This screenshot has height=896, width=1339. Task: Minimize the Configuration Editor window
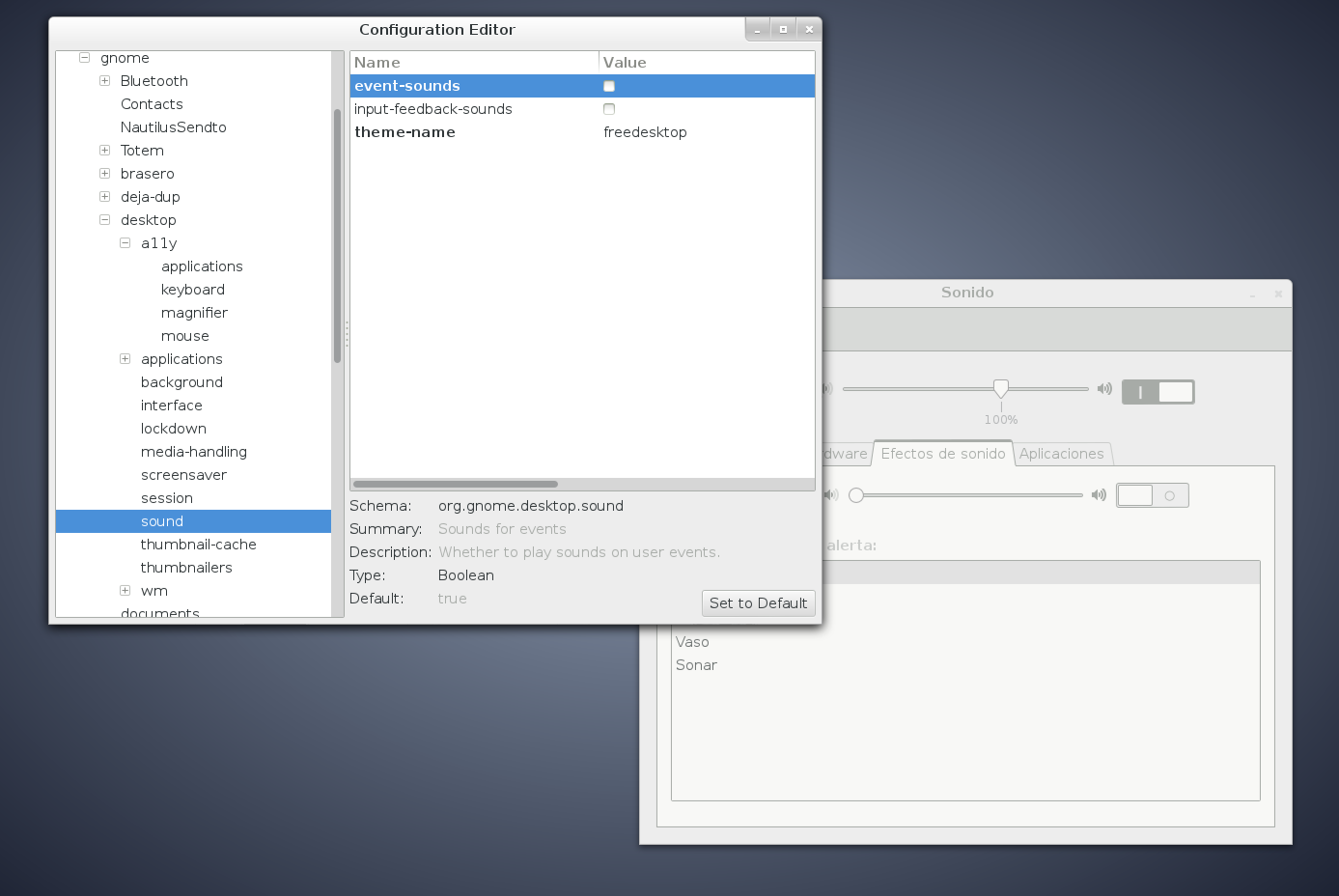[758, 29]
